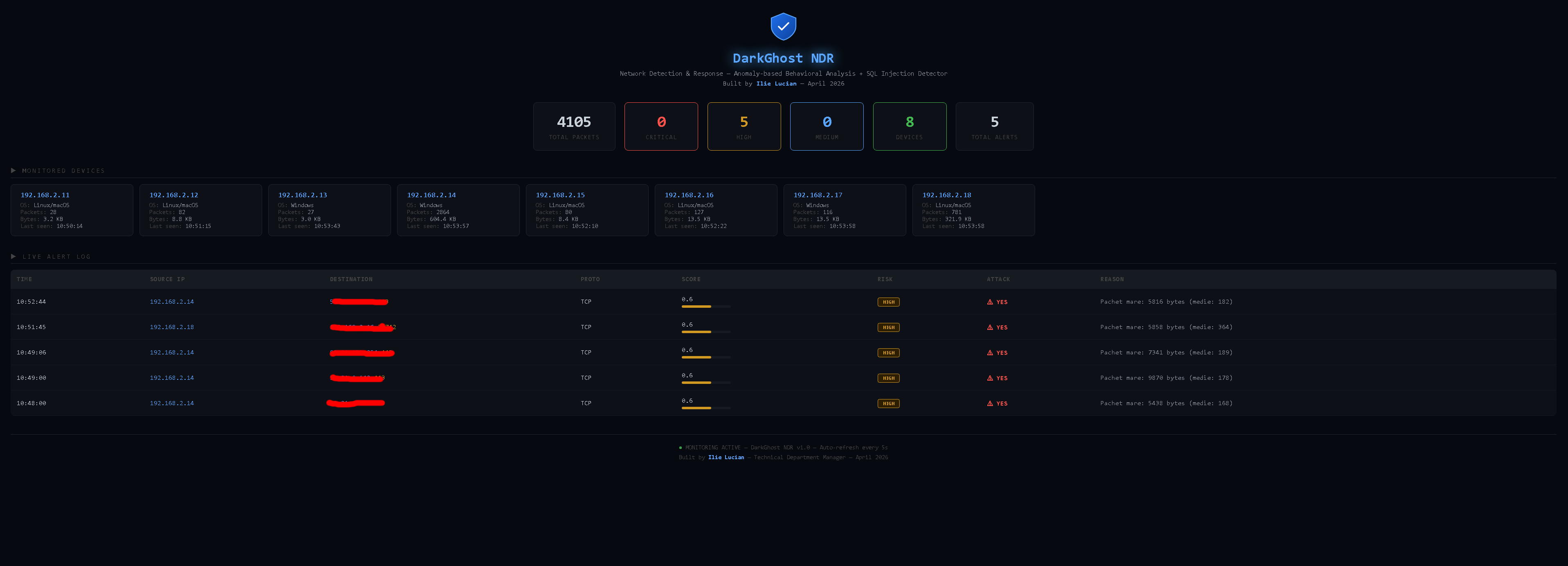Click the HIGH risk badge at 10:52:44
Viewport: 1568px width, 566px height.
(x=888, y=302)
